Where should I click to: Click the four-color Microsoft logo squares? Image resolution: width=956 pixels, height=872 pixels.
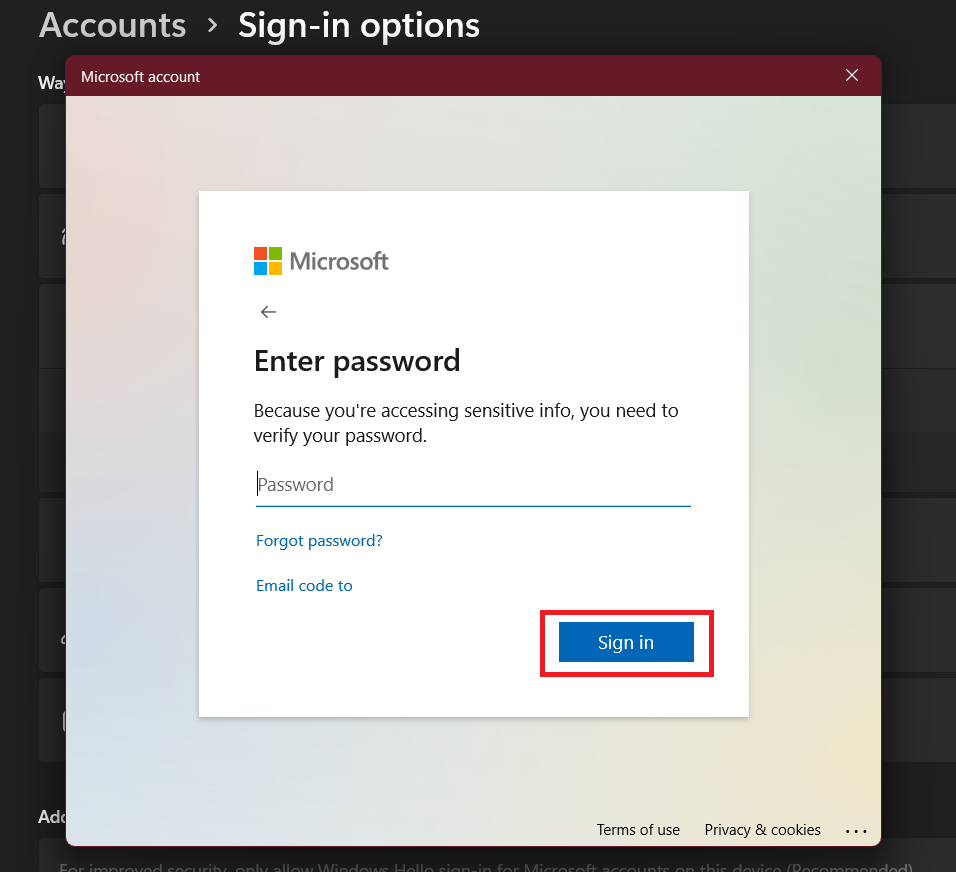pyautogui.click(x=267, y=261)
